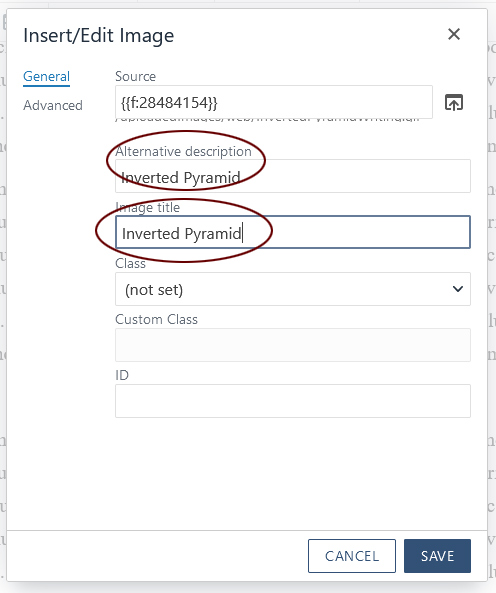Click the upload image icon beside Source
This screenshot has height=593, width=496.
[x=454, y=102]
